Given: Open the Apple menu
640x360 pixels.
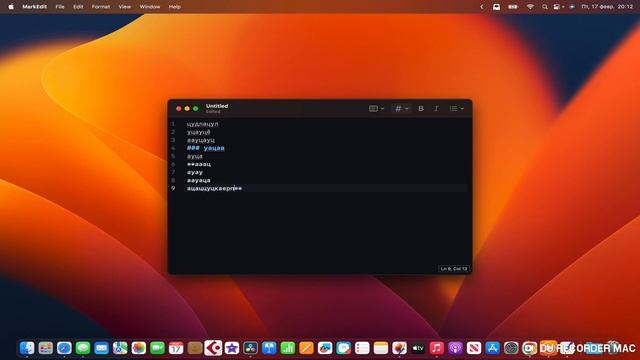Looking at the screenshot, I should pyautogui.click(x=11, y=7).
